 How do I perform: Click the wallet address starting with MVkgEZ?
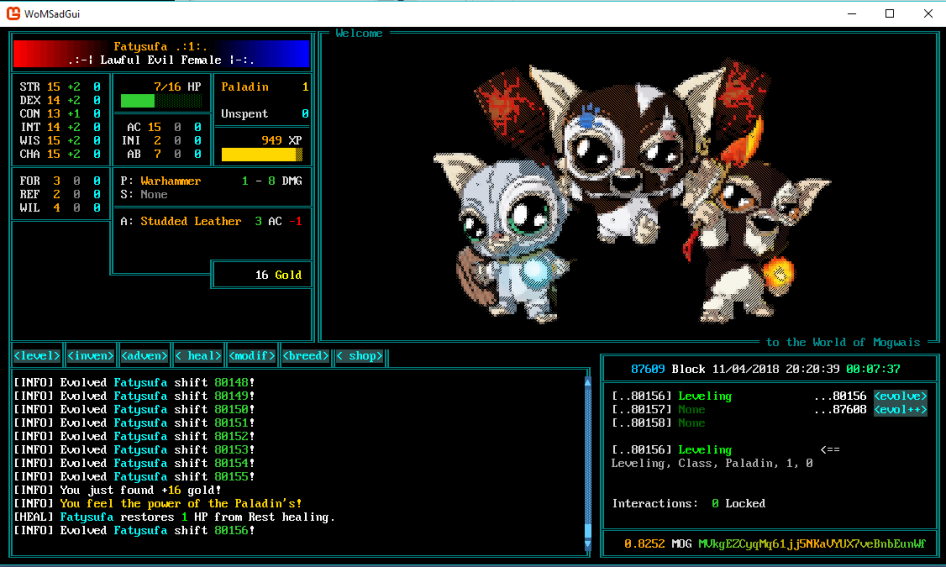(x=812, y=544)
